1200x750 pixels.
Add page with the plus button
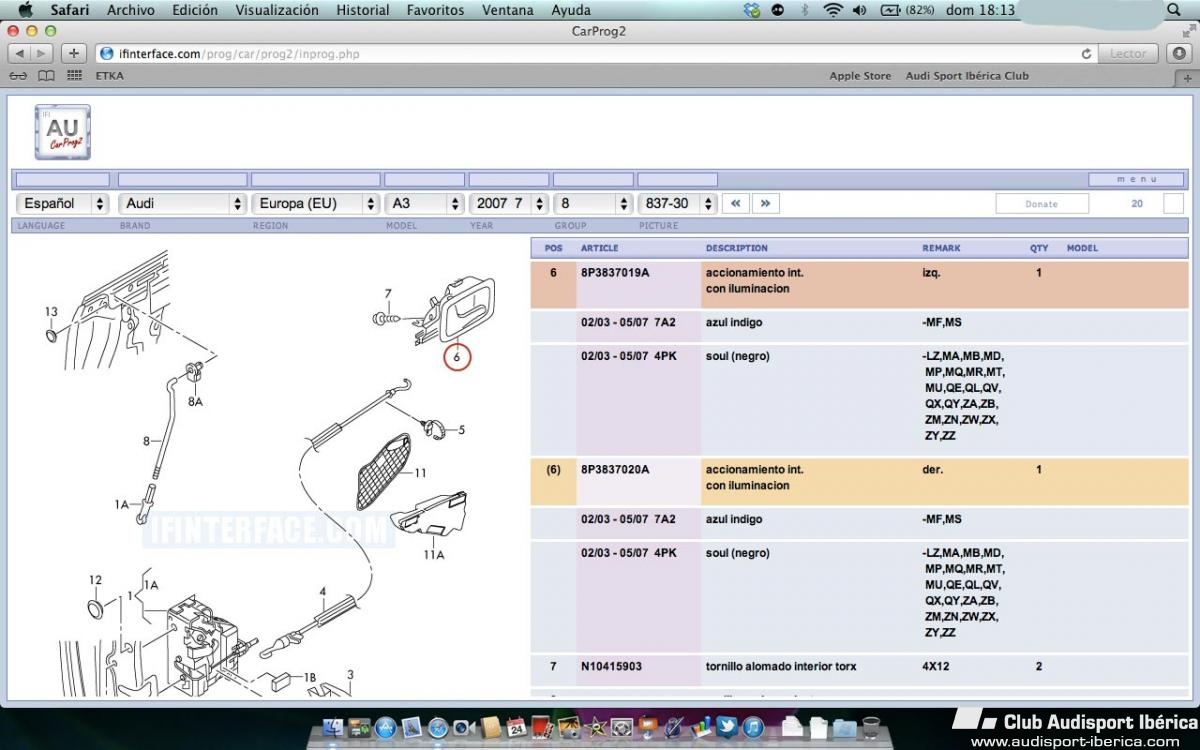pos(73,53)
